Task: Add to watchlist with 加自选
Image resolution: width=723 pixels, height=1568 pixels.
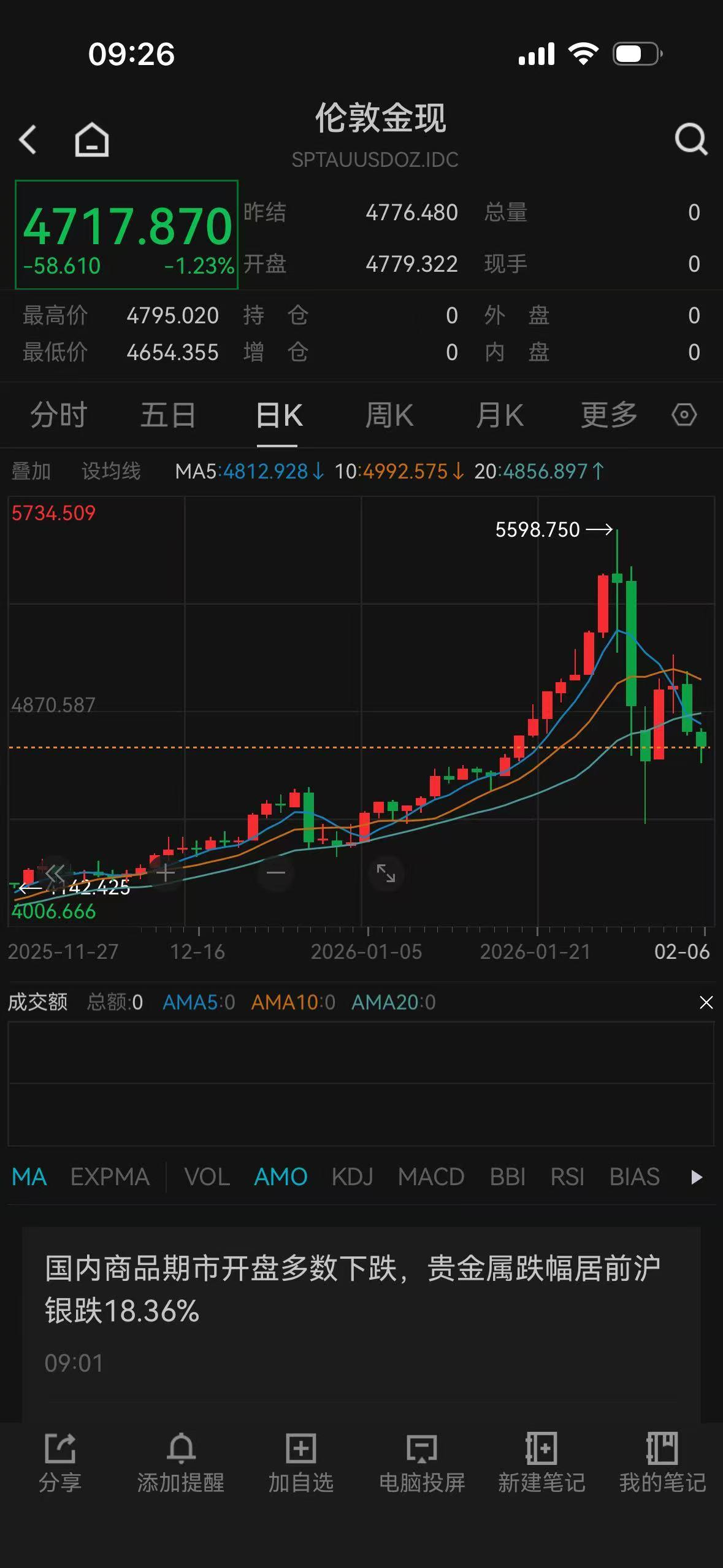Action: [300, 1462]
